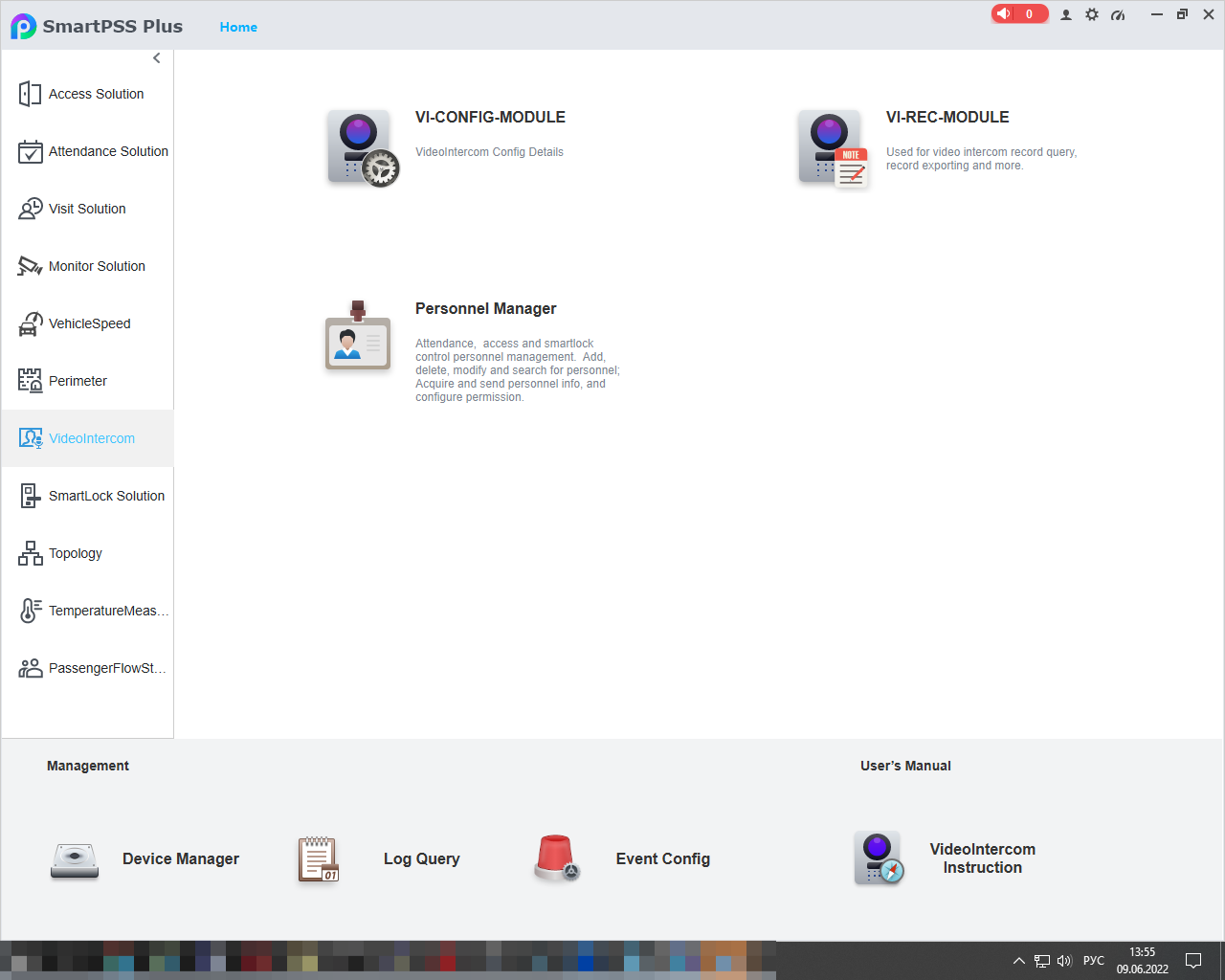
Task: Click the Management section heading
Action: click(x=88, y=766)
